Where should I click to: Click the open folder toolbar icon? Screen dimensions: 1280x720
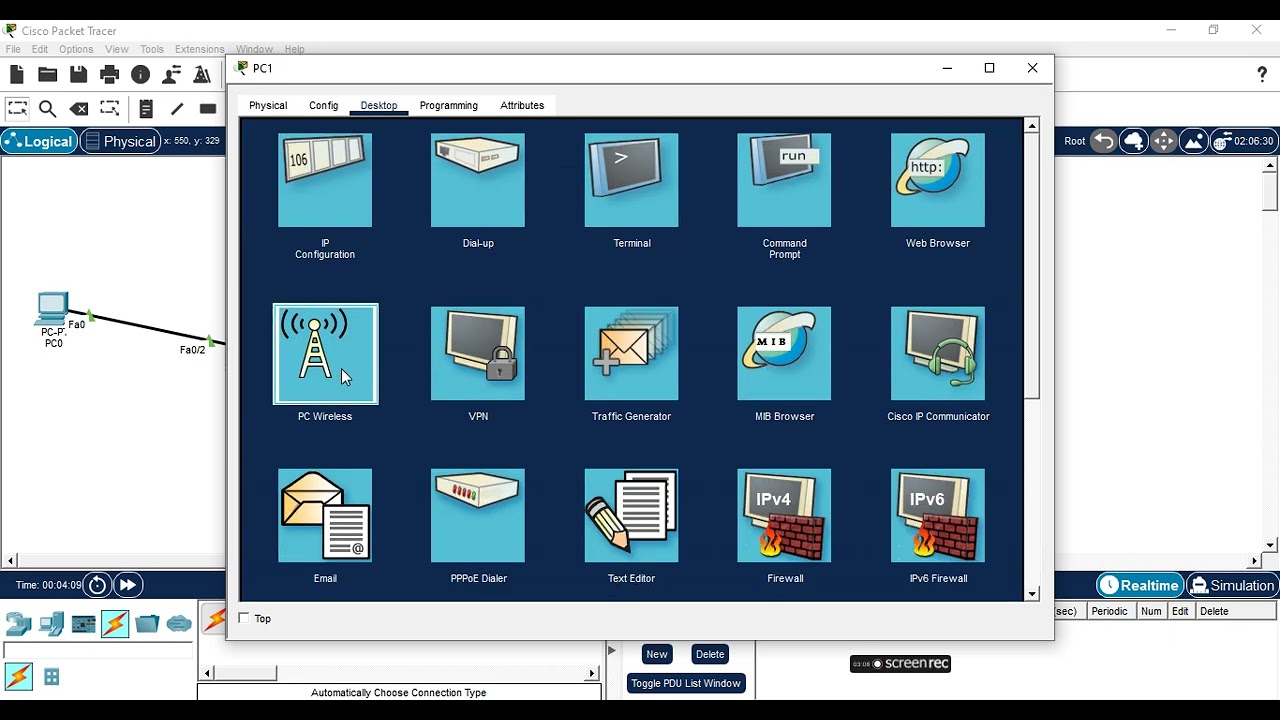47,74
